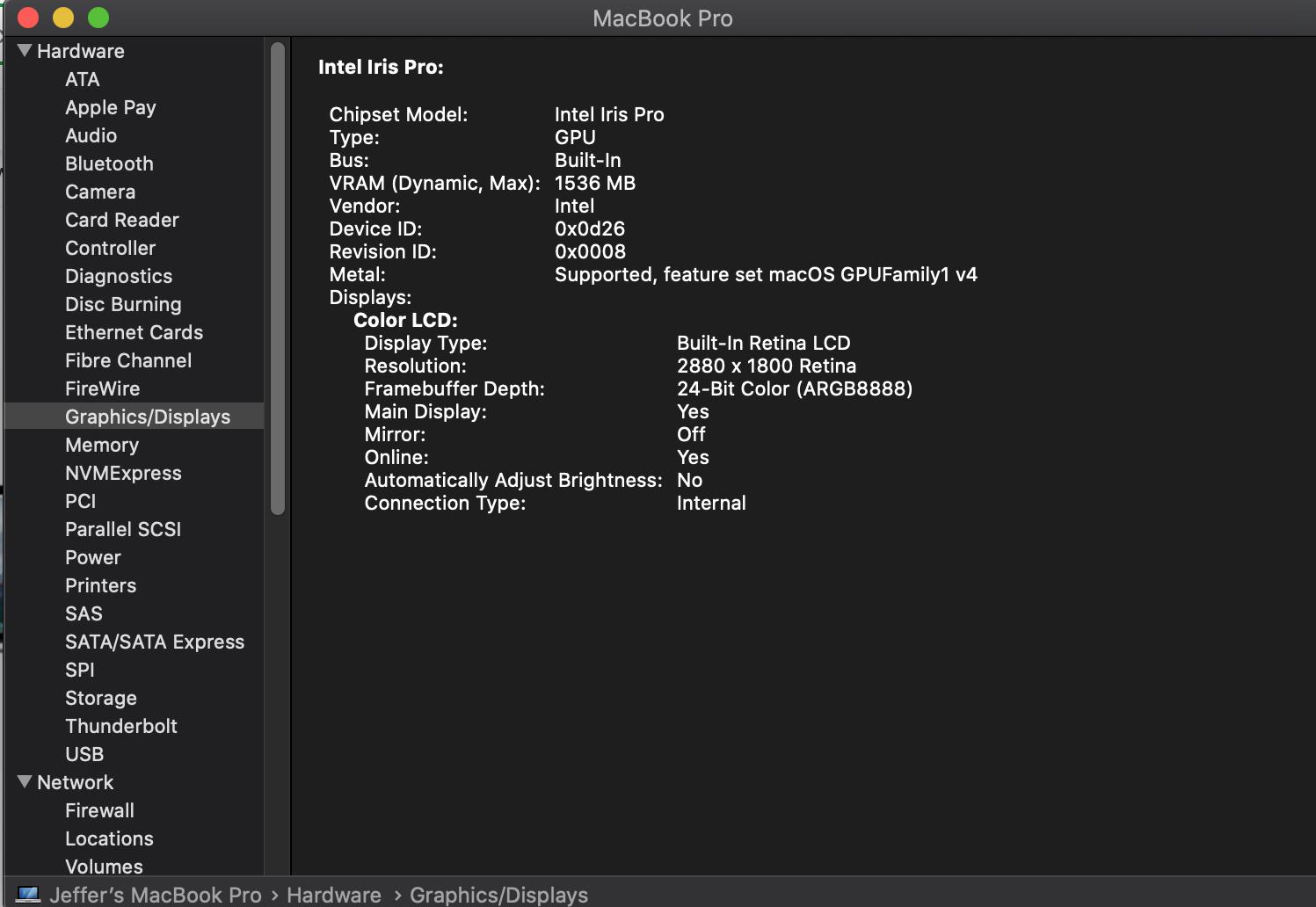Open Power information
The height and width of the screenshot is (907, 1316).
click(93, 557)
